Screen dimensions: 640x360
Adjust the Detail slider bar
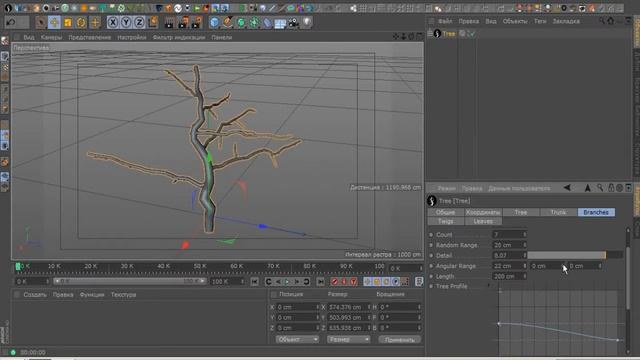point(575,256)
